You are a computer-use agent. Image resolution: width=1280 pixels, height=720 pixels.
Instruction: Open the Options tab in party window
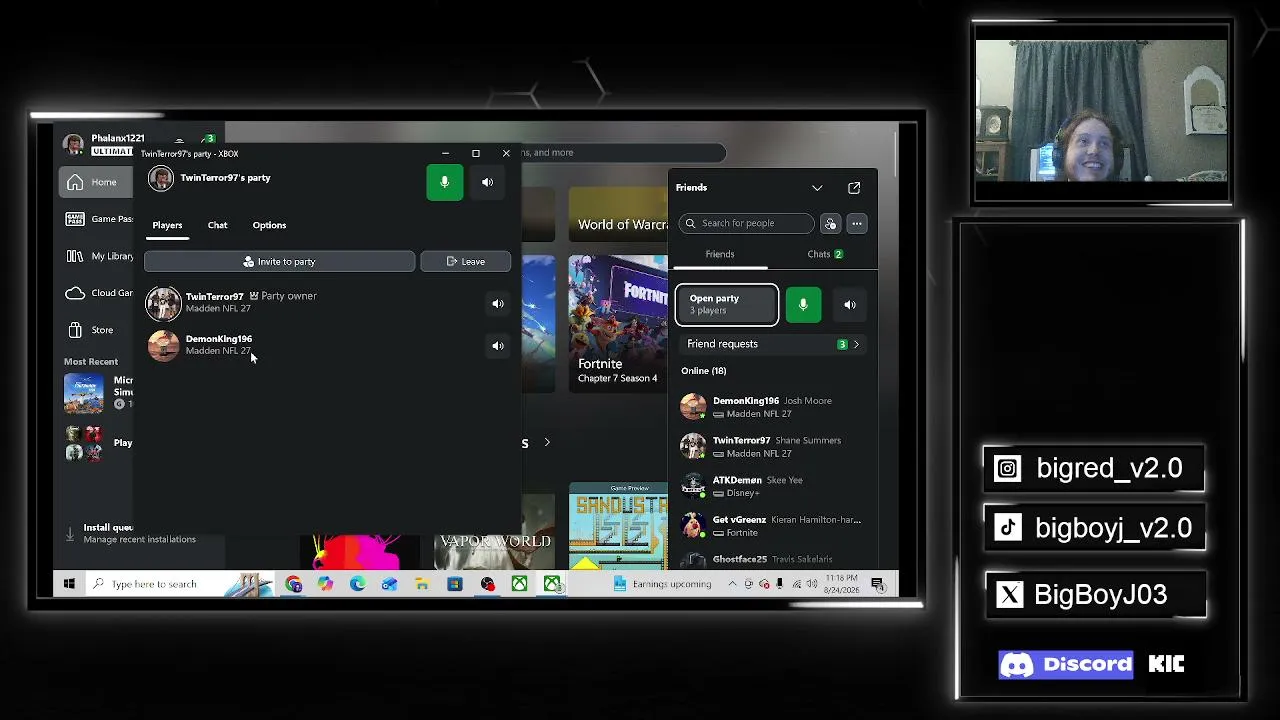269,225
